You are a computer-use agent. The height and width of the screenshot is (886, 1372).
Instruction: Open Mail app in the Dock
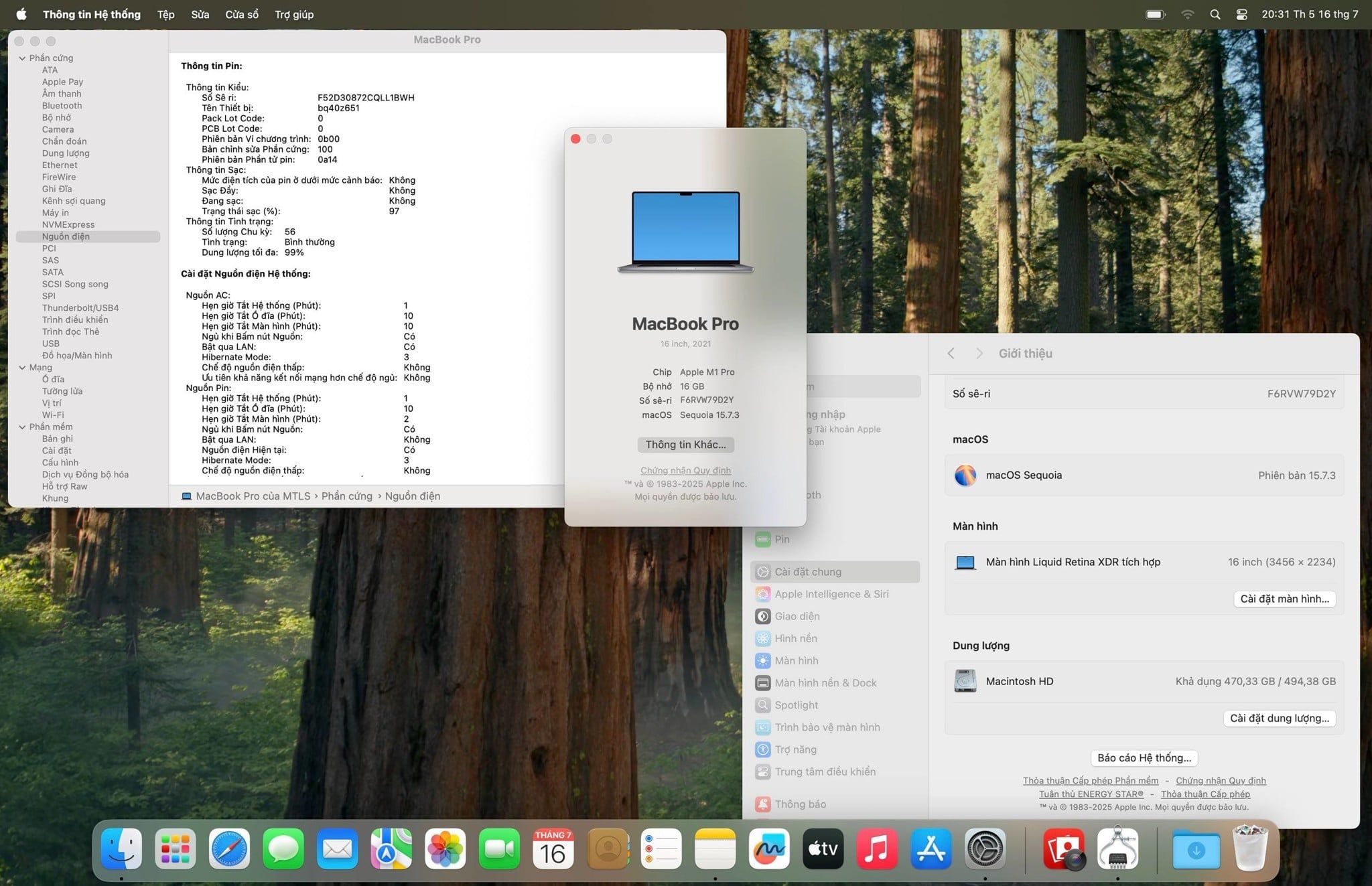coord(337,848)
